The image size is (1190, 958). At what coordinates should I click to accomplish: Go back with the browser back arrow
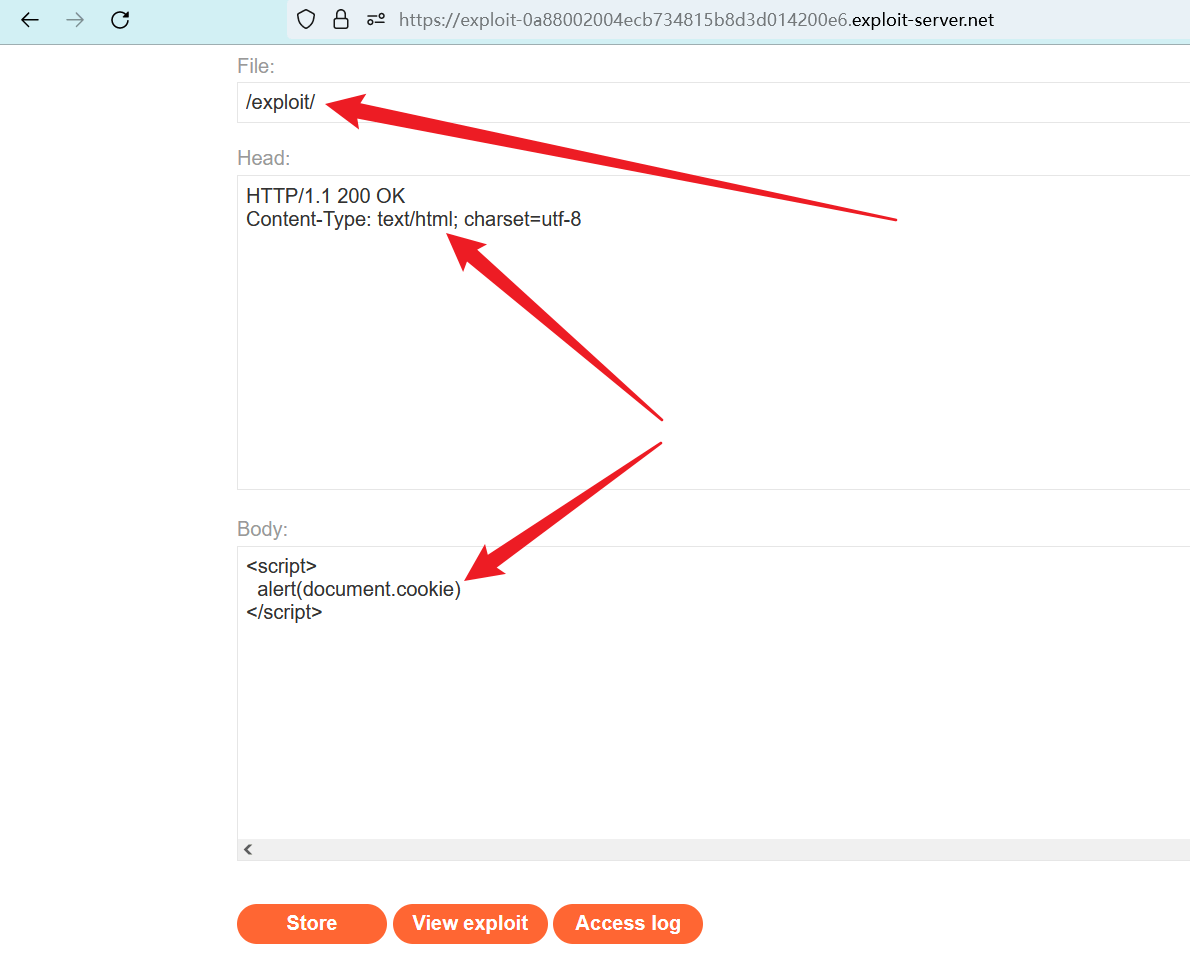click(x=30, y=20)
